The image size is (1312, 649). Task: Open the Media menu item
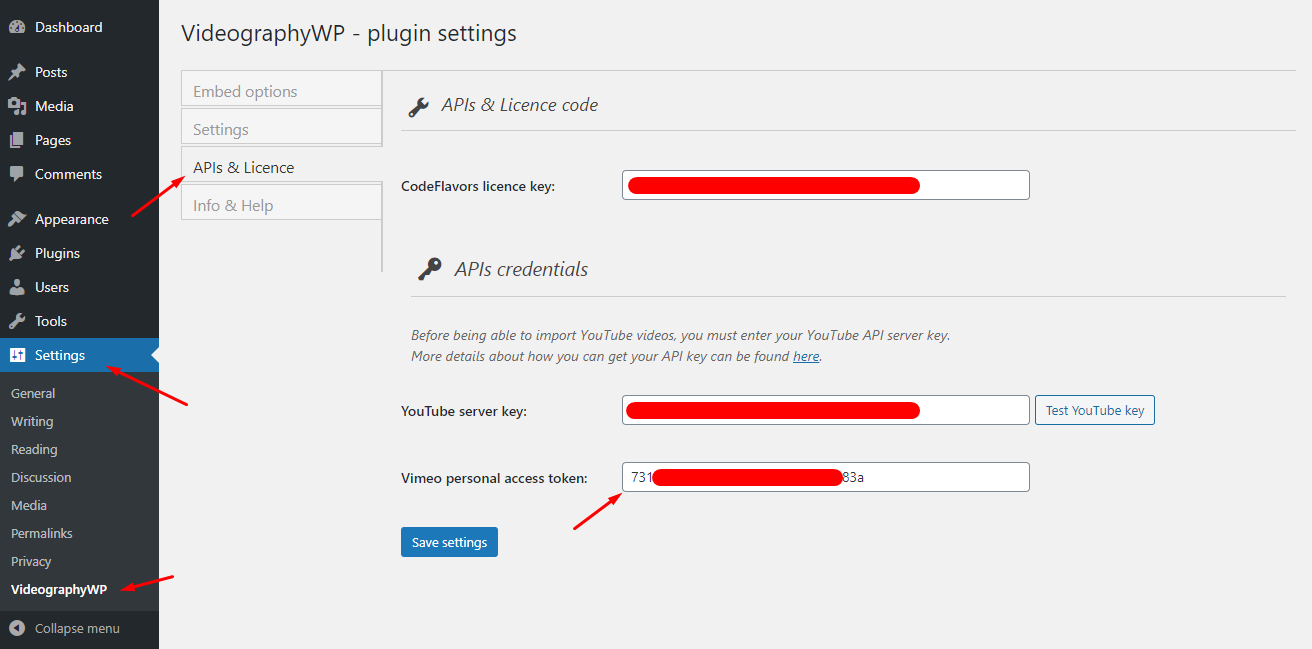coord(79,106)
